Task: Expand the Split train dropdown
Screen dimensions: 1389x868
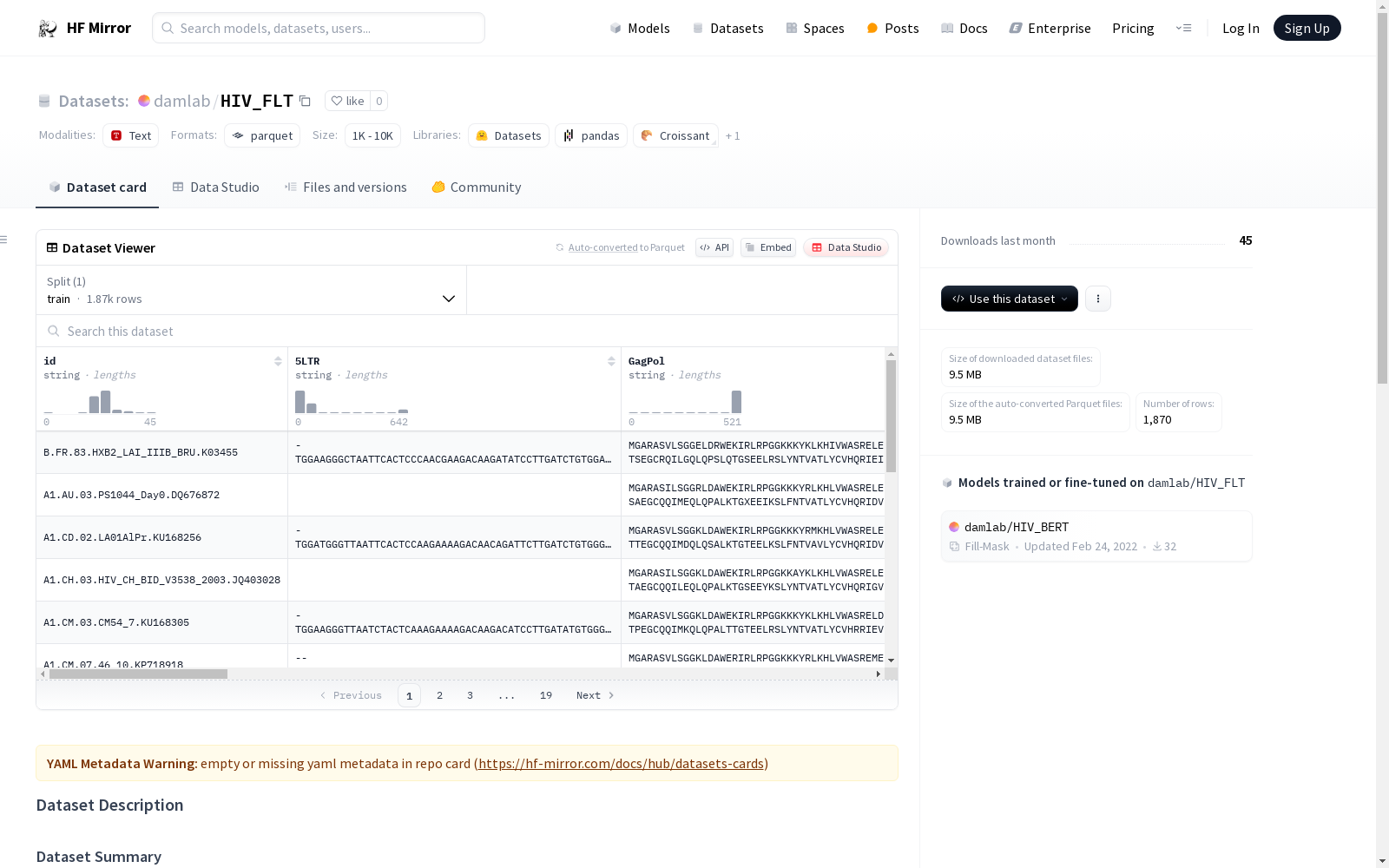Action: [252, 290]
